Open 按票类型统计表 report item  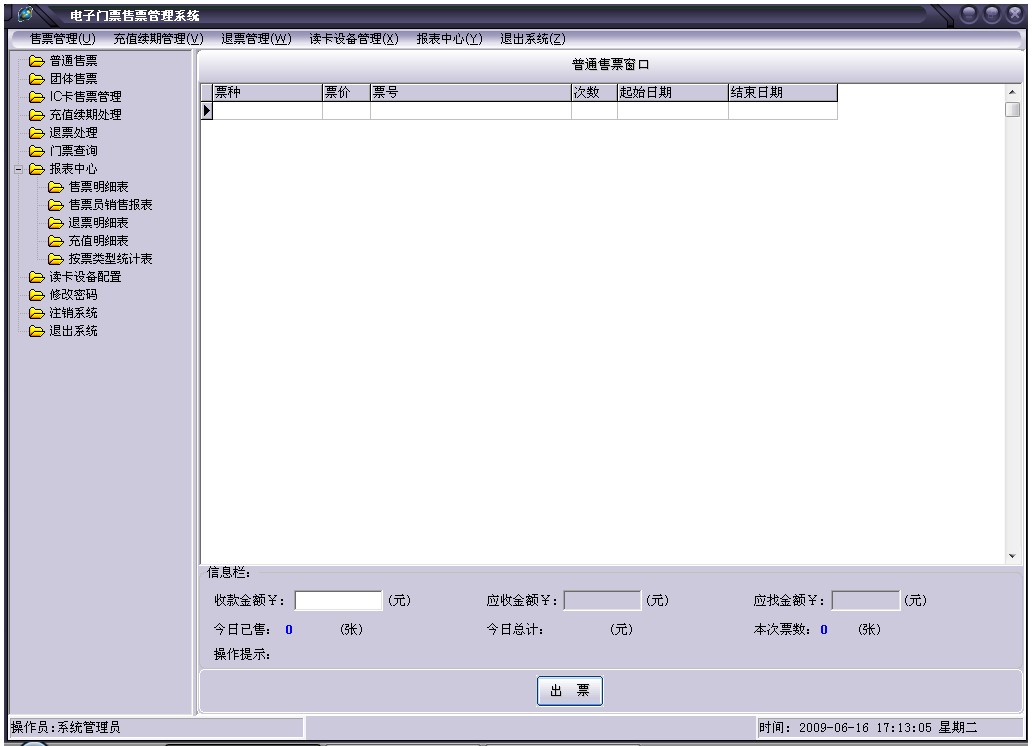click(x=110, y=259)
